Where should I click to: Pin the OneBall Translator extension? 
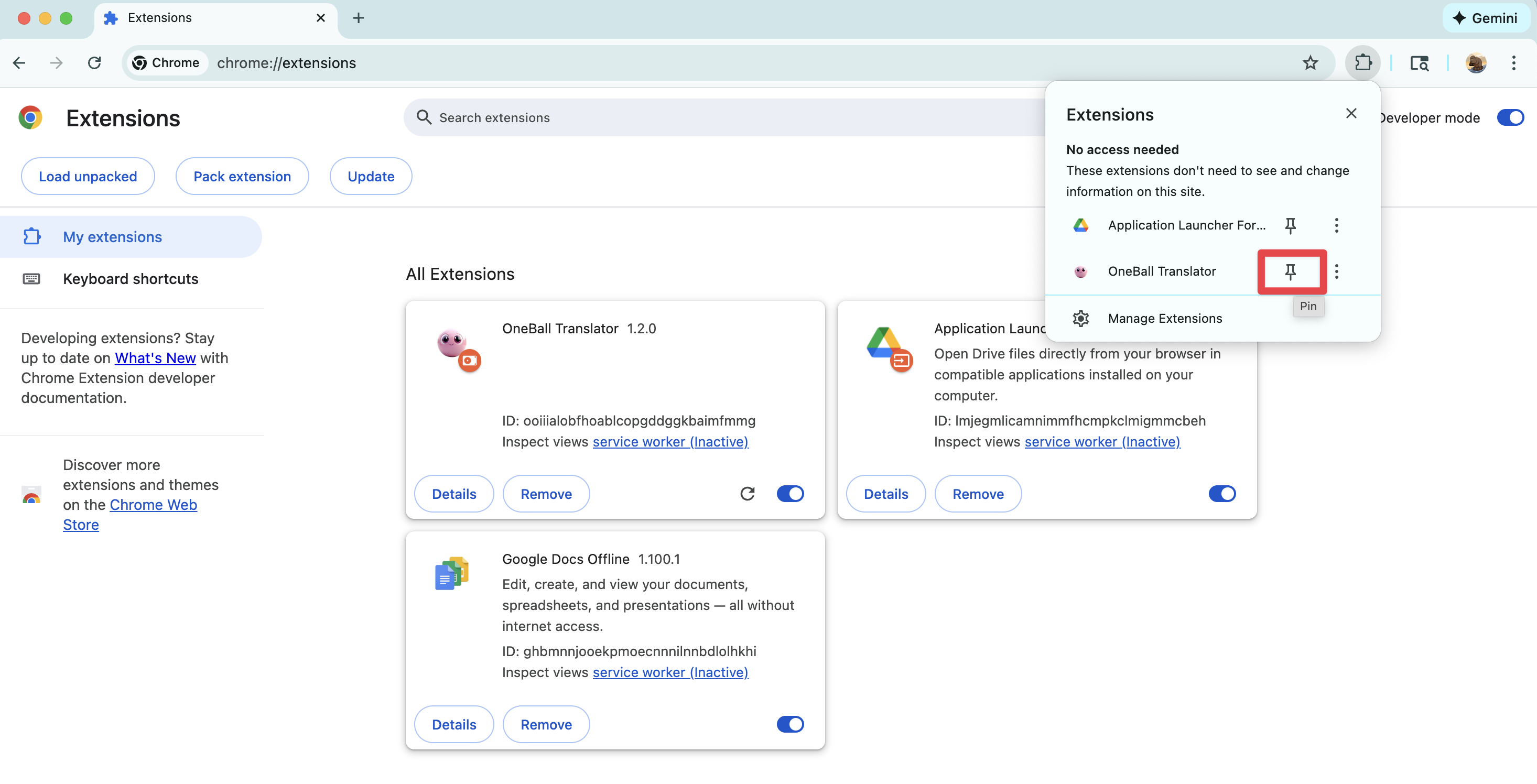tap(1290, 271)
